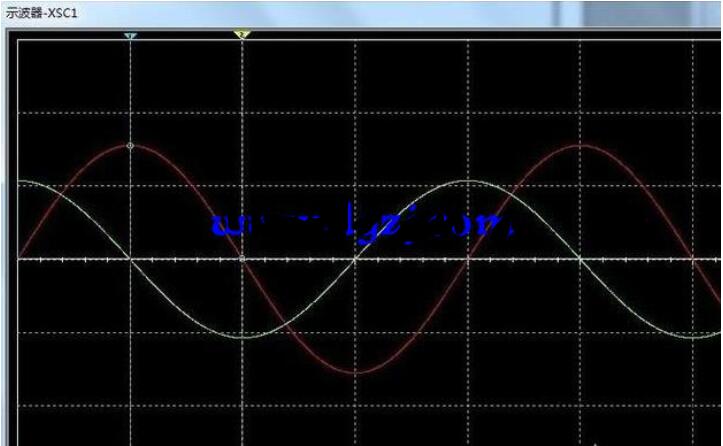Click cursor 2 circle on the zero axis

tap(243, 260)
